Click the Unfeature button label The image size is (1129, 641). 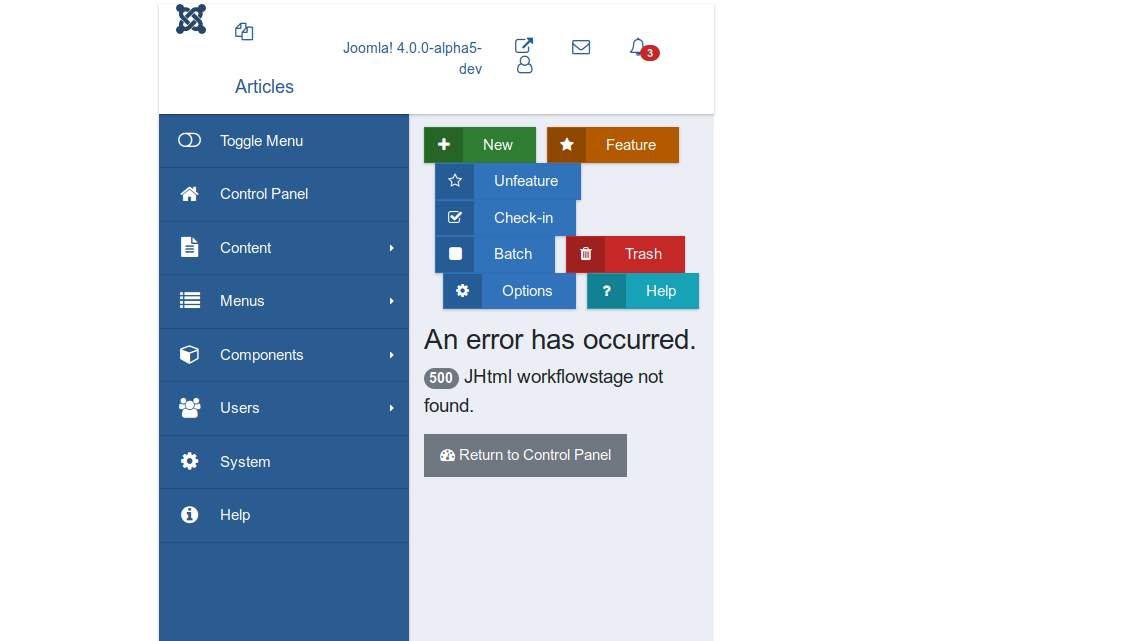(x=526, y=181)
